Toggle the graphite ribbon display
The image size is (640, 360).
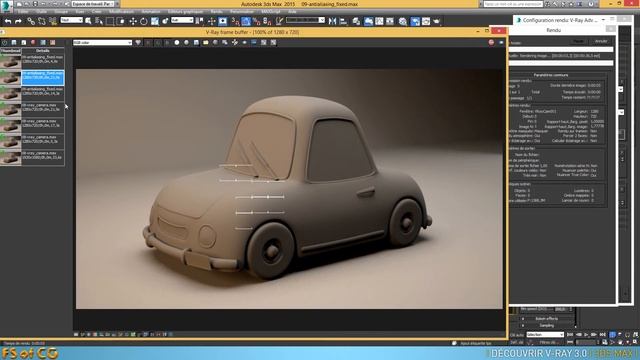[x=368, y=21]
